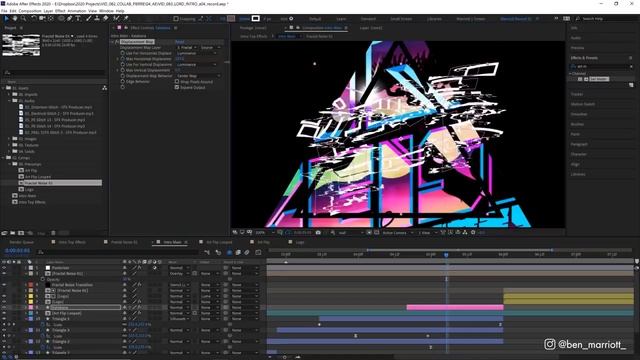640x360 pixels.
Task: Select the Brush tool
Action: (89, 18)
